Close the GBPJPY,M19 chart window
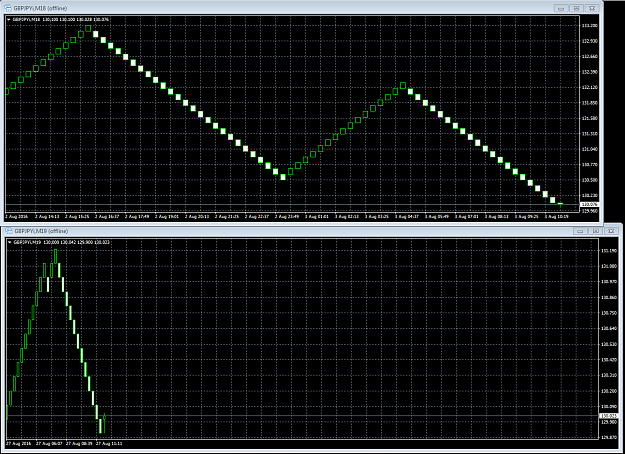Image resolution: width=625 pixels, height=454 pixels. point(611,231)
